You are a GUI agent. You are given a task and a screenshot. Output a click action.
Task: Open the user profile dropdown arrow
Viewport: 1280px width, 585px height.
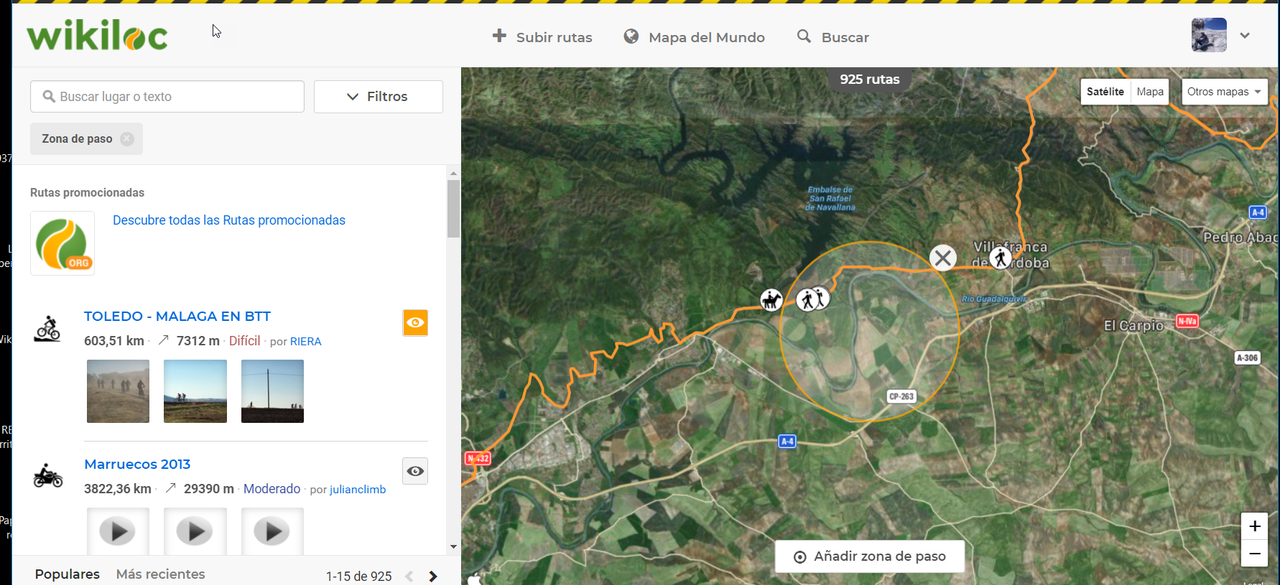[x=1245, y=35]
